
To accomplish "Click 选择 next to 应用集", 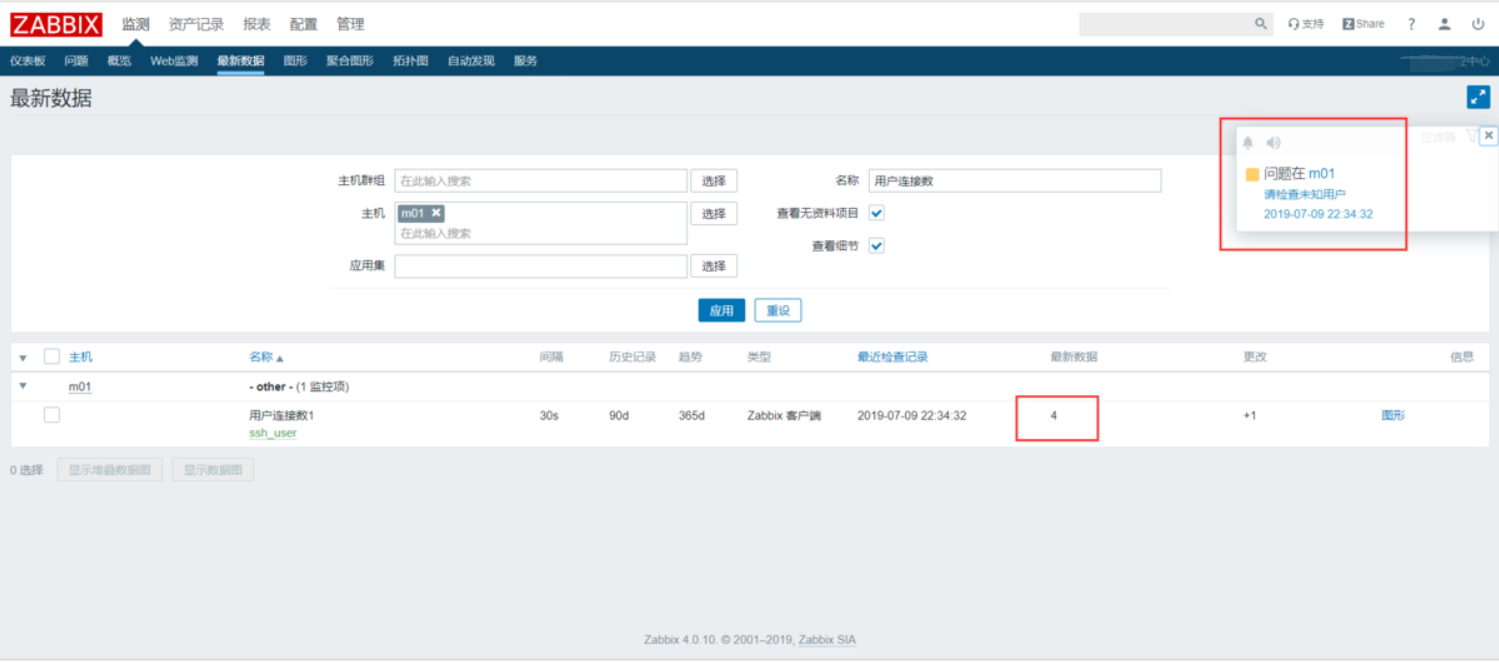I will pyautogui.click(x=714, y=266).
